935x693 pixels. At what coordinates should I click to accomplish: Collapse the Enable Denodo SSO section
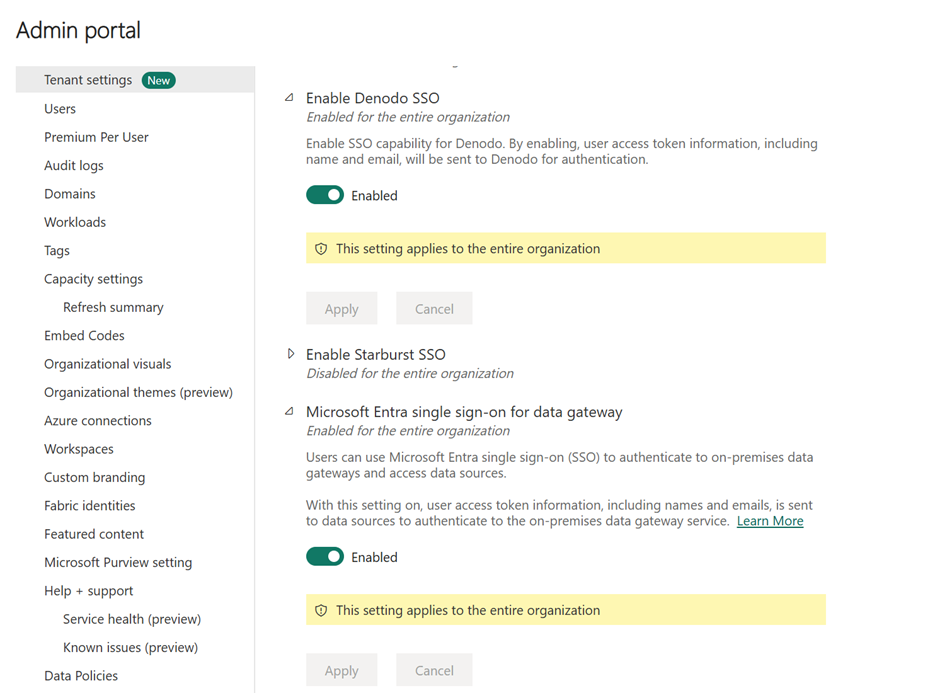[x=289, y=97]
